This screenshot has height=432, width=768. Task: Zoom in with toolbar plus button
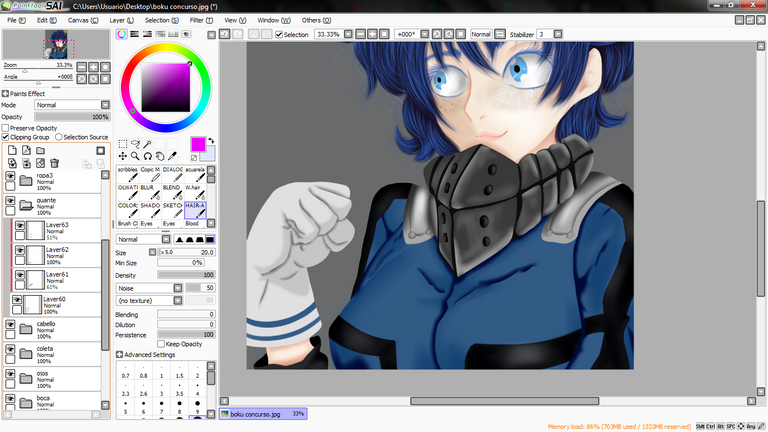tap(372, 34)
